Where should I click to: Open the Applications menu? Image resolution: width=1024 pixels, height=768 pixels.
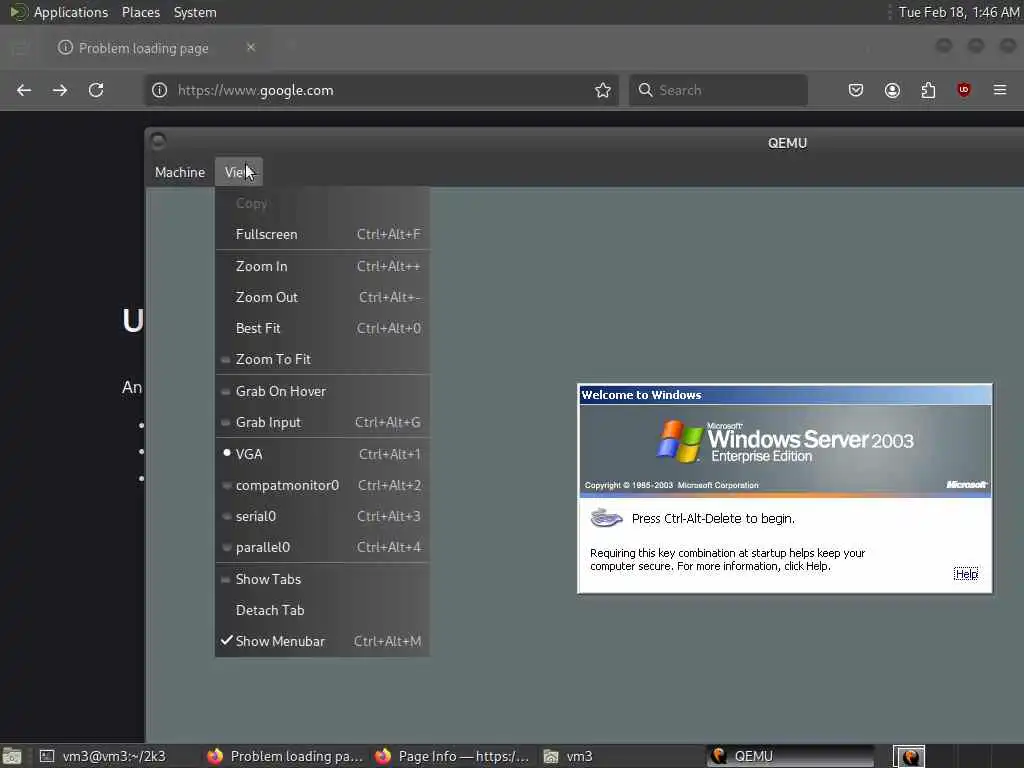(x=71, y=12)
